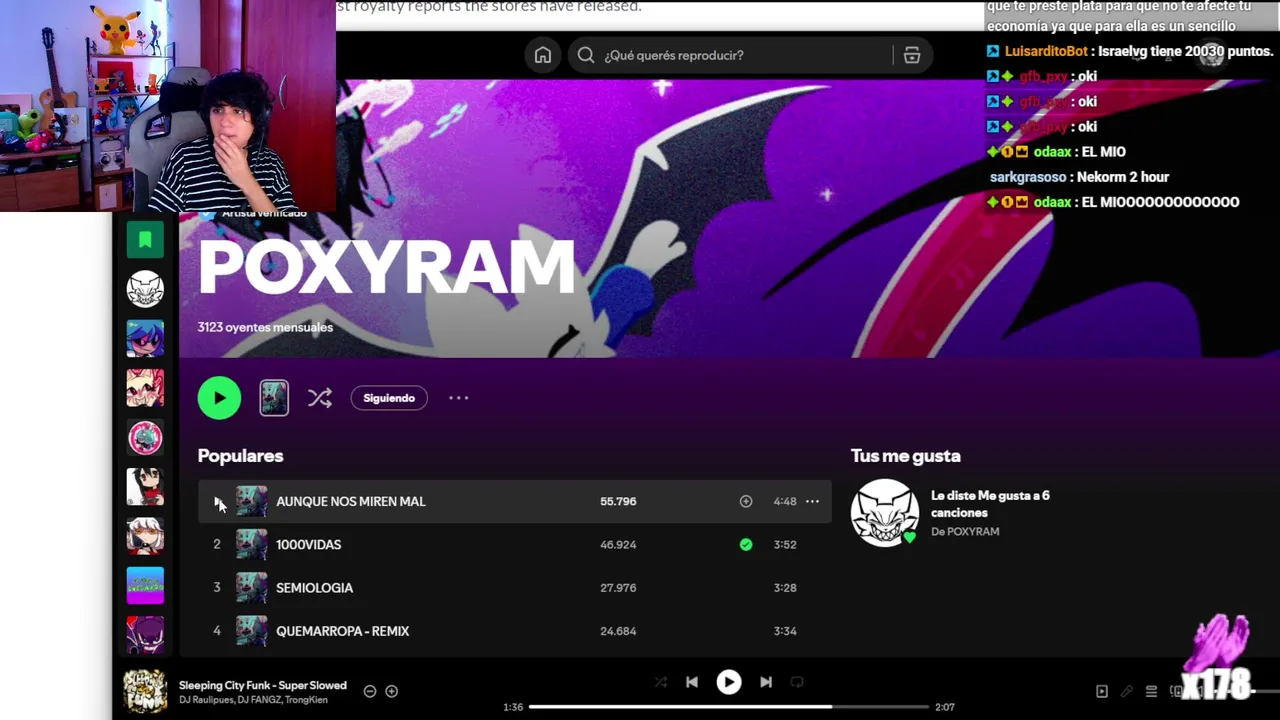Viewport: 1280px width, 720px height.
Task: Click the elapsed time 1:36
Action: tap(513, 707)
